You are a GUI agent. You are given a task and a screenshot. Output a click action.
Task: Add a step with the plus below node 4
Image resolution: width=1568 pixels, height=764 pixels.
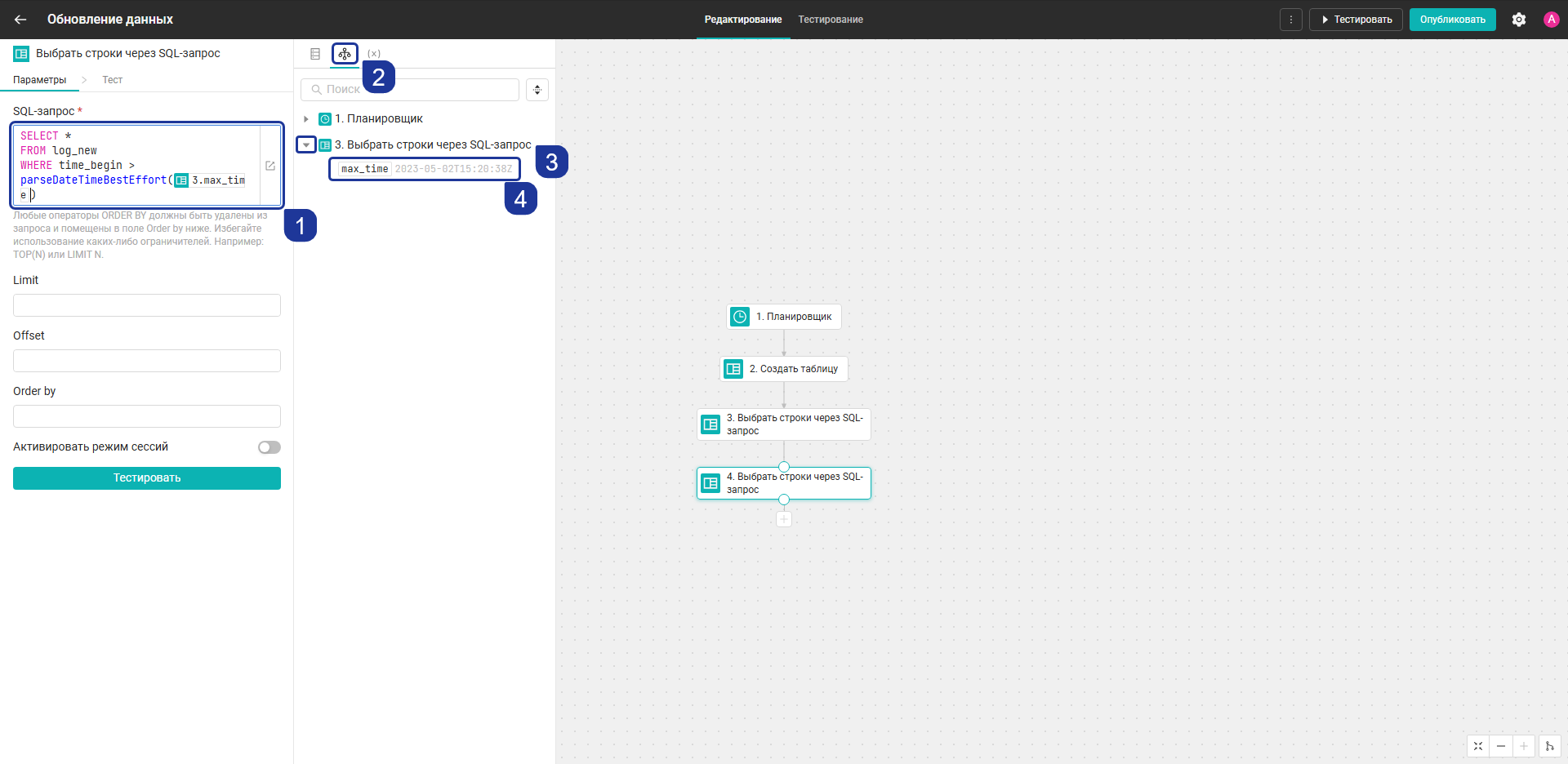click(x=784, y=519)
